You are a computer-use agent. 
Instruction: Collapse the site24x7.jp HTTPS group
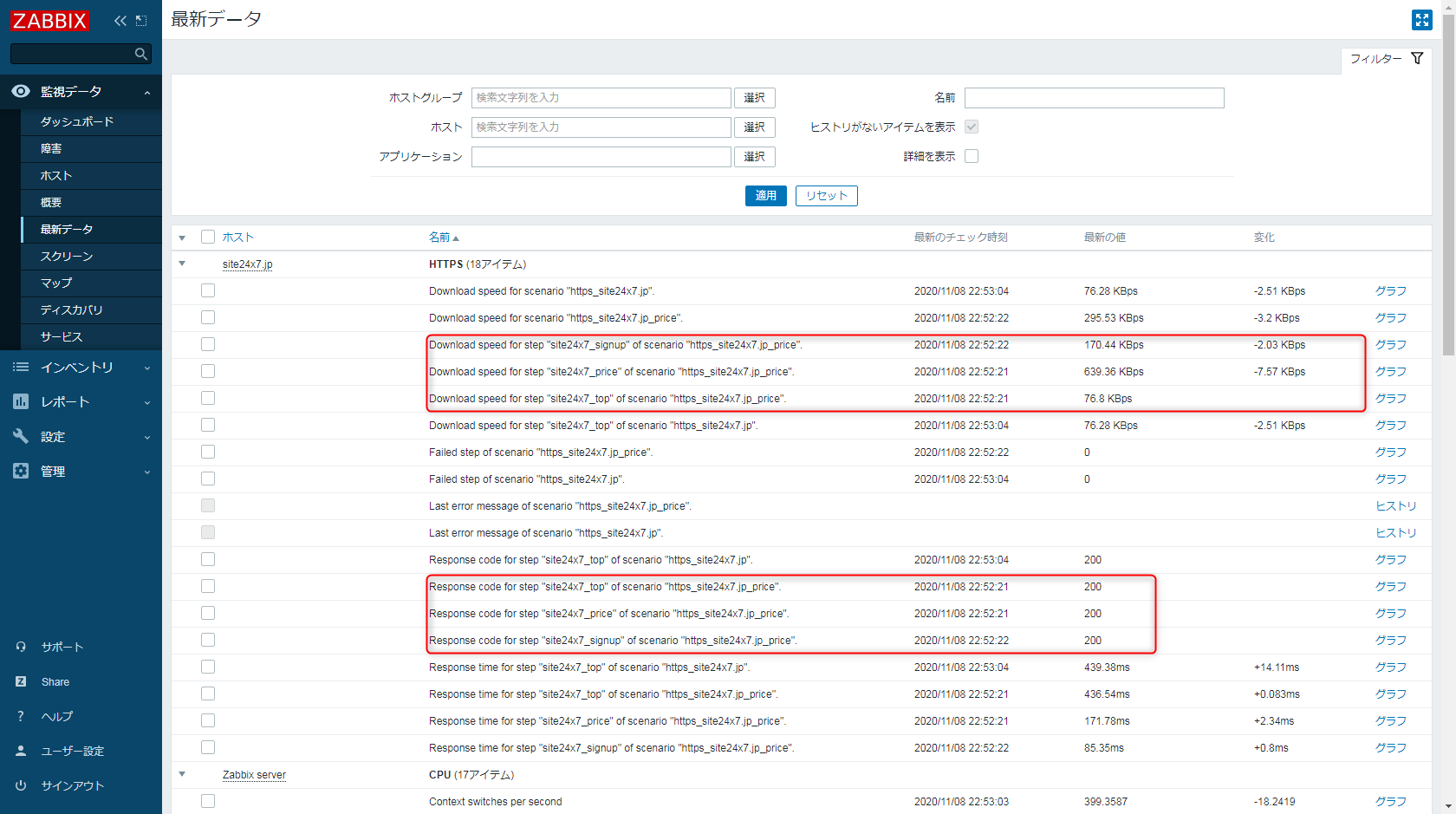click(182, 264)
